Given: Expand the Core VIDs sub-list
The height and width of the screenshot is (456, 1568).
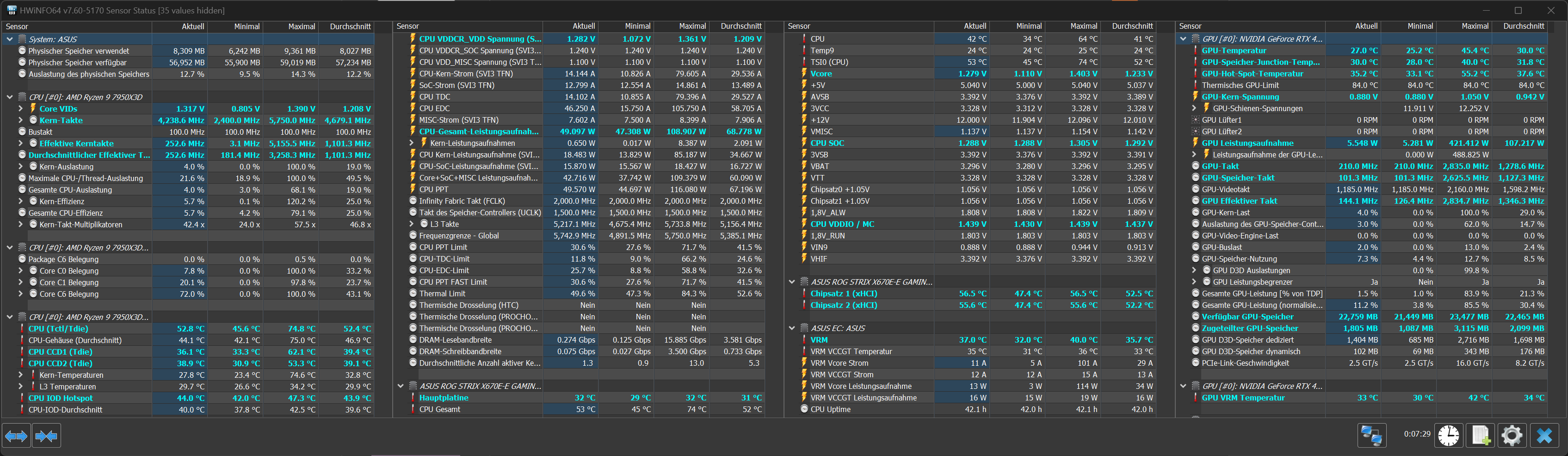Looking at the screenshot, I should [21, 108].
